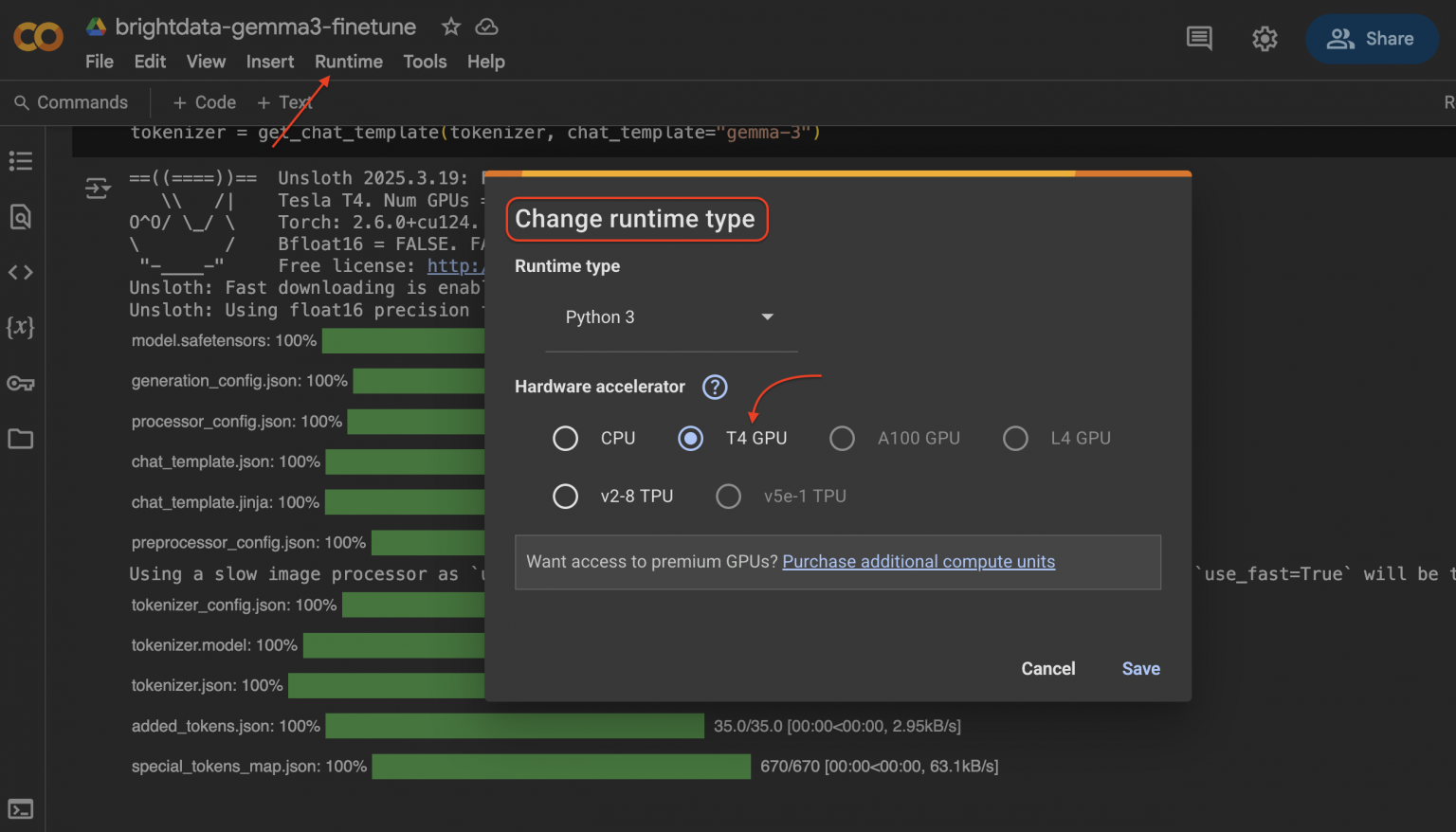Click the tokenizer.model download progress bar
Image resolution: width=1456 pixels, height=832 pixels.
394,645
